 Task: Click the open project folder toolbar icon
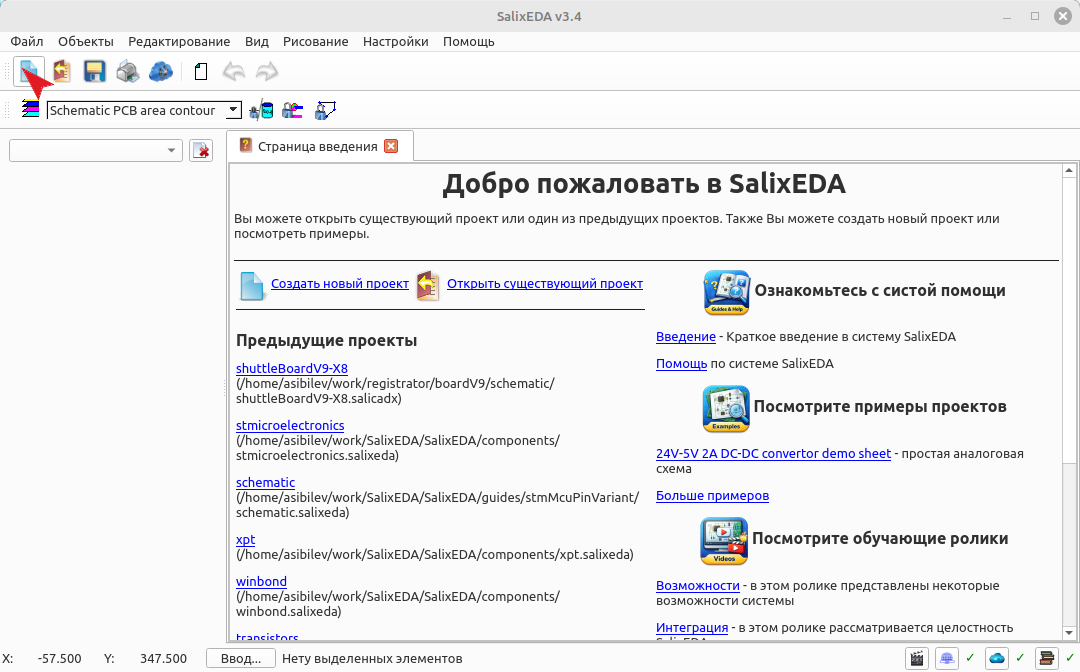(62, 71)
